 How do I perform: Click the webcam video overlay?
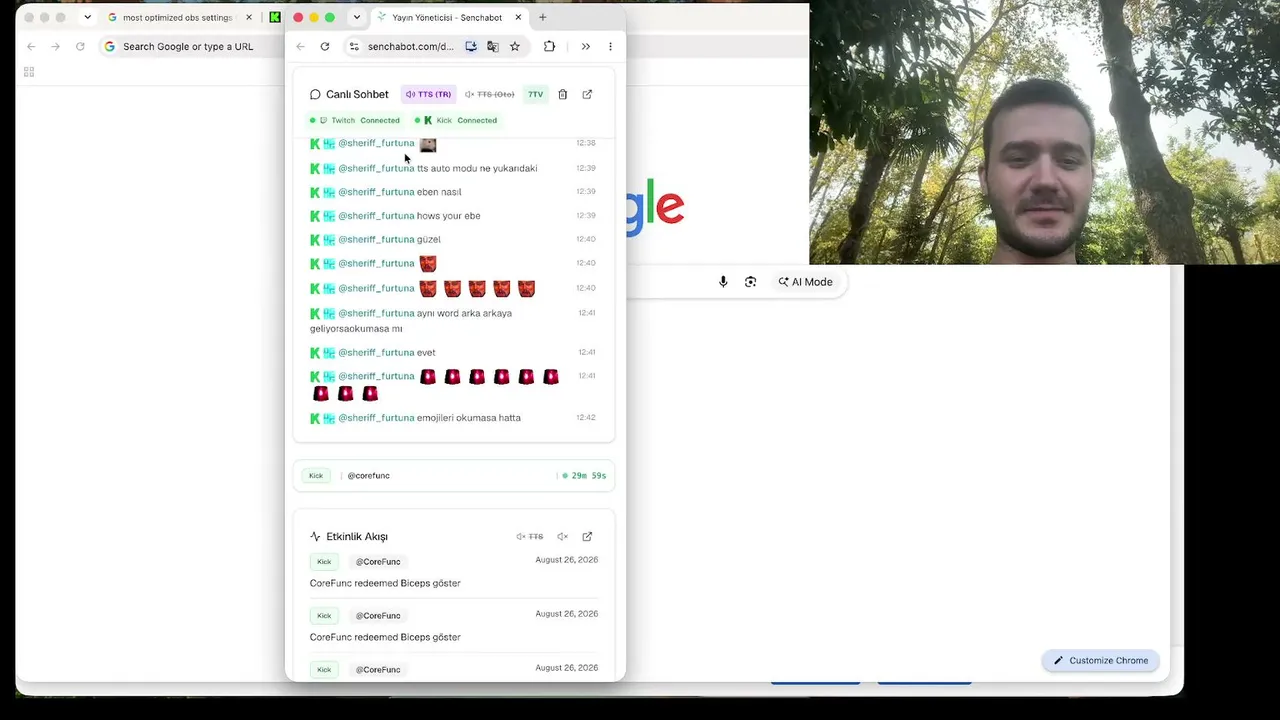point(1044,131)
